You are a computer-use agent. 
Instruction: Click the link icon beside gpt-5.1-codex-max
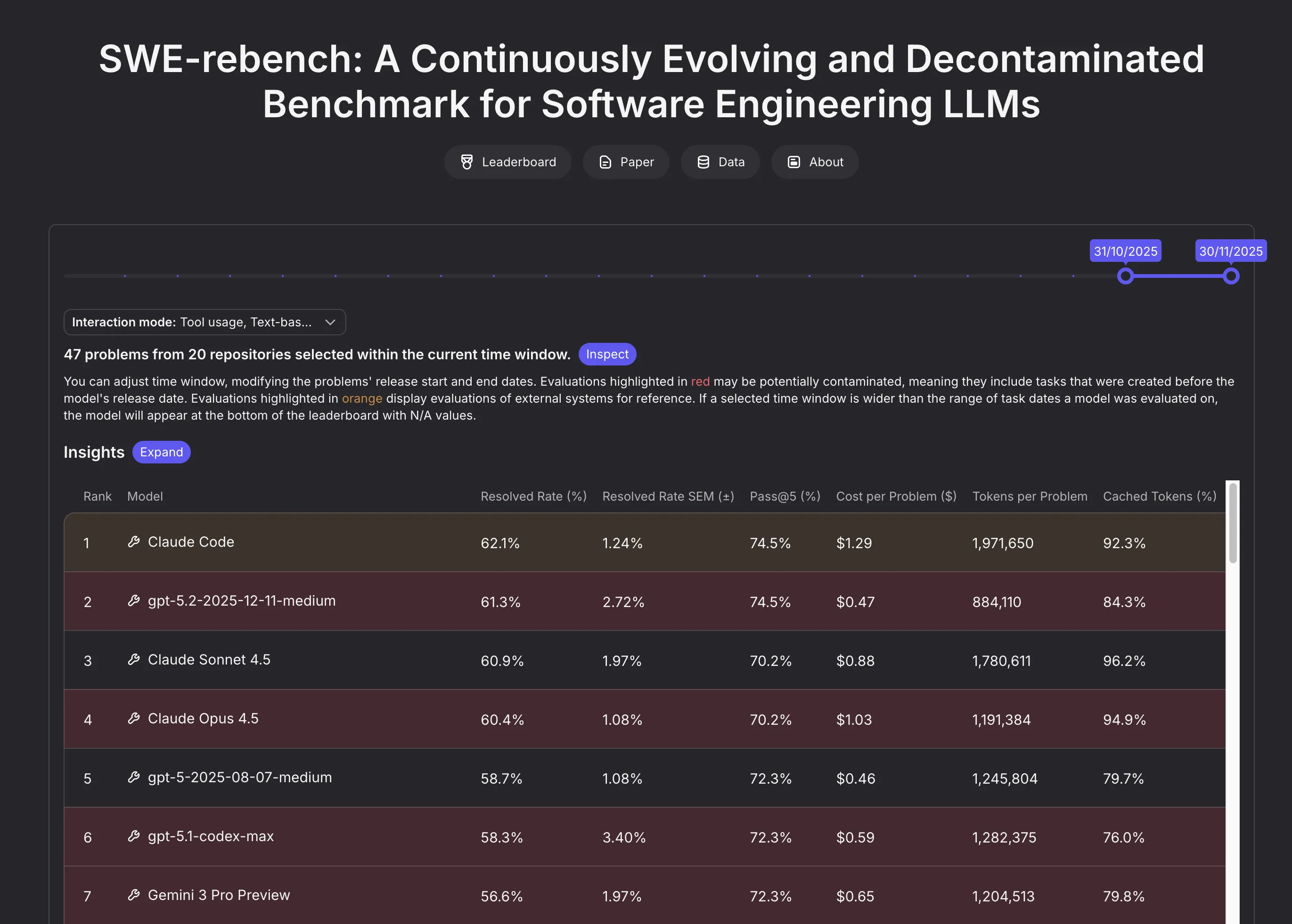[x=134, y=837]
